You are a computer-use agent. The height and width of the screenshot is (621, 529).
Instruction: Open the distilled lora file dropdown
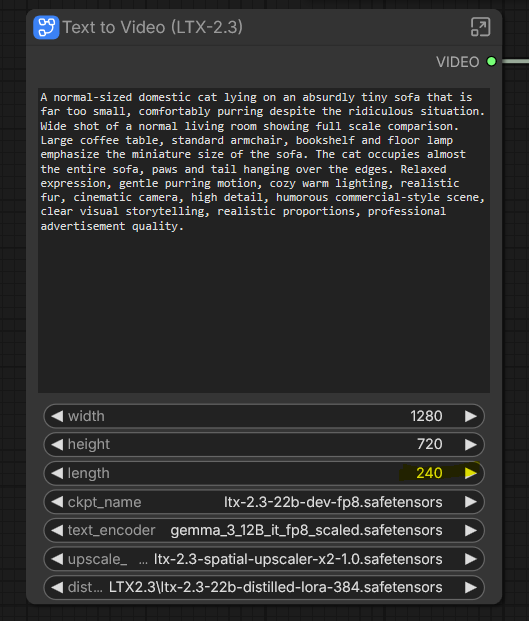click(x=264, y=587)
